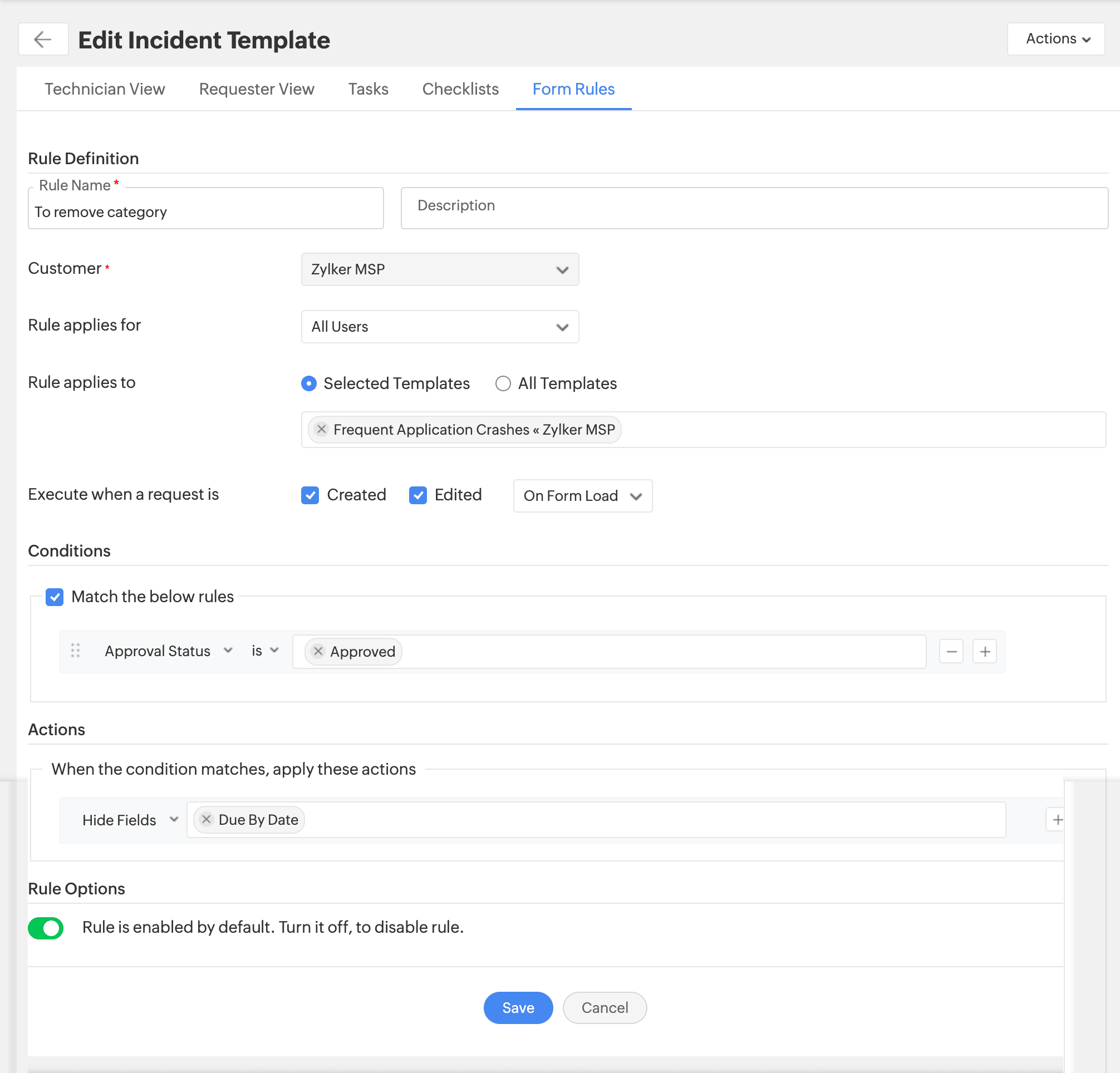1120x1073 pixels.
Task: Remove the Due By Date field tag
Action: click(207, 819)
